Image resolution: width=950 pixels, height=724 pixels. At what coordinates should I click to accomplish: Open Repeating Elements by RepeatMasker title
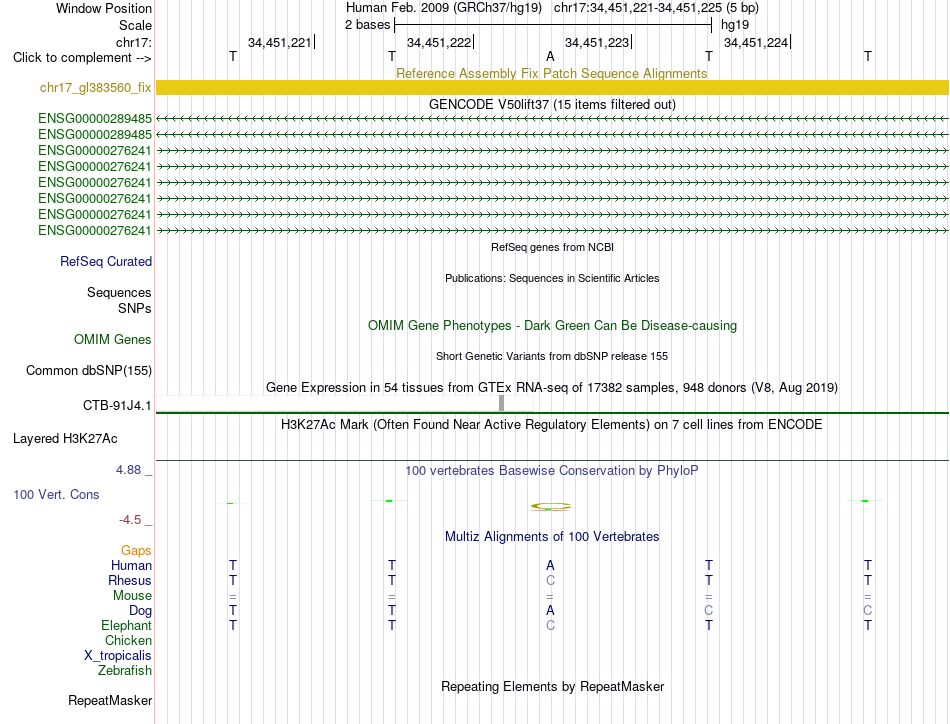[x=553, y=686]
